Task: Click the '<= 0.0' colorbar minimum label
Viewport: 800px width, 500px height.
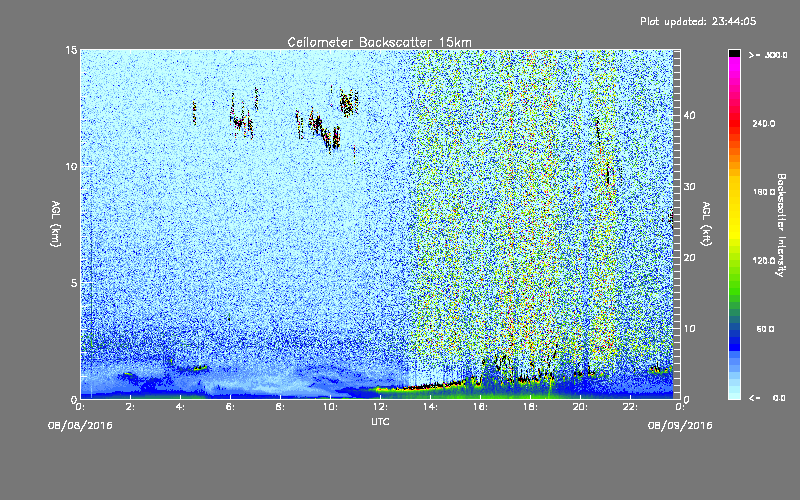Action: 767,398
